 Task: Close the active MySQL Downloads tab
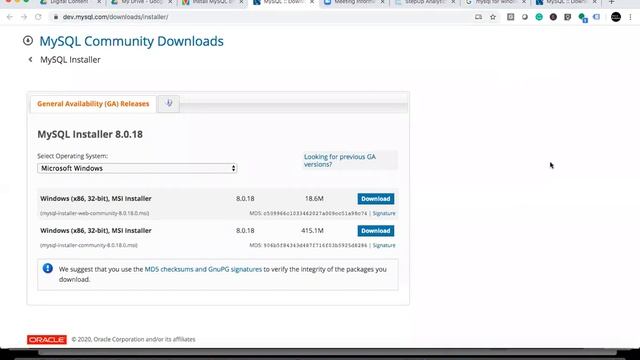click(312, 2)
